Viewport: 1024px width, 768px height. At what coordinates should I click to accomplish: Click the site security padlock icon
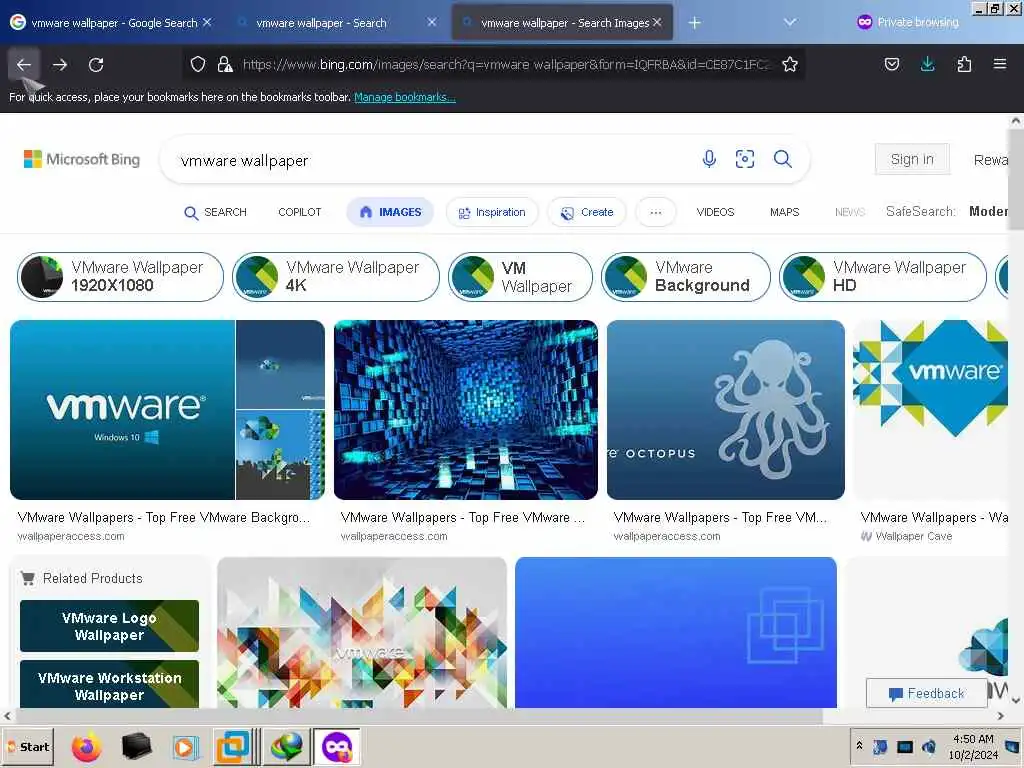(x=225, y=64)
